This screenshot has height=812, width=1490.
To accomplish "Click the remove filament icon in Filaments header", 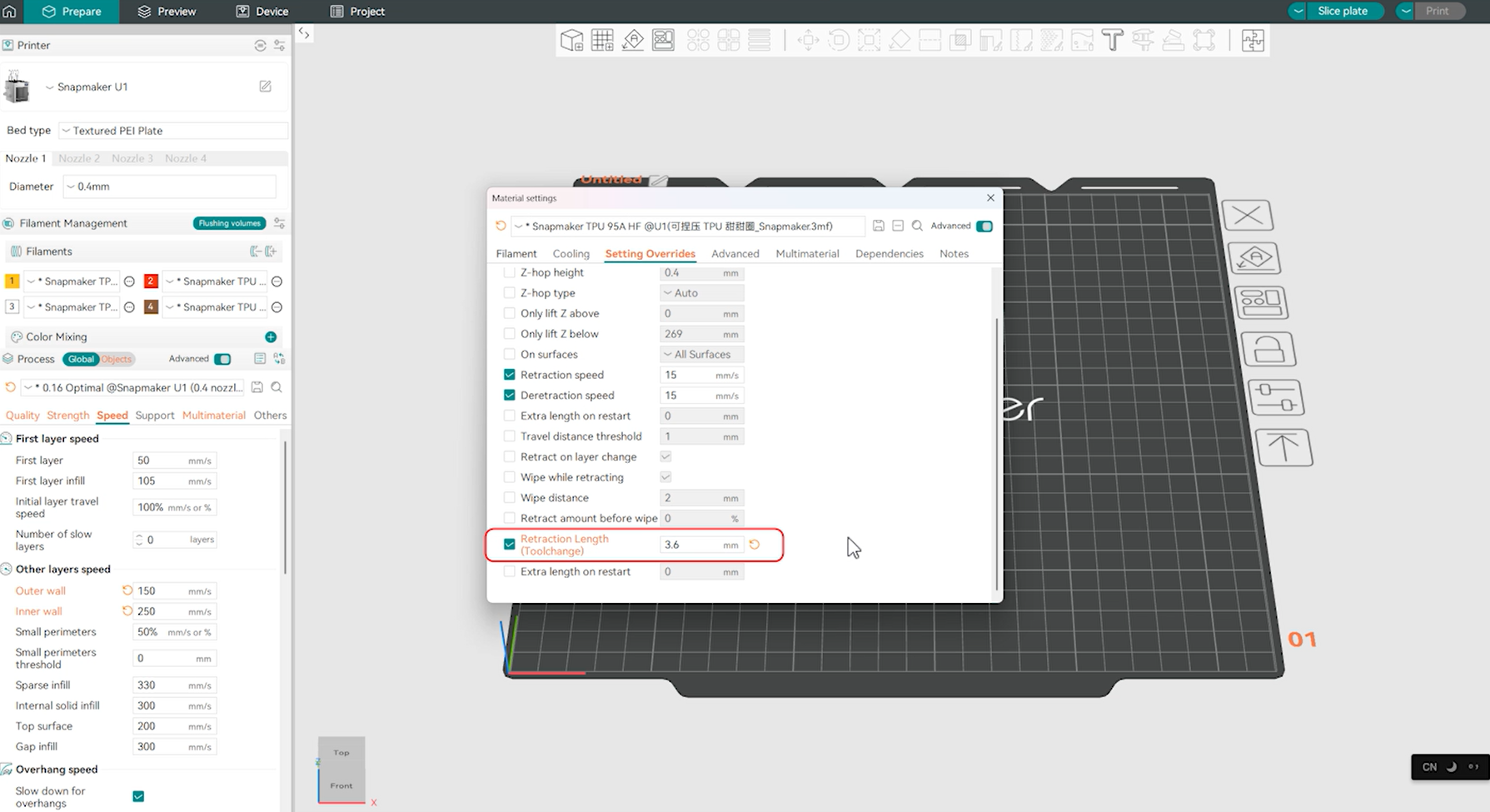I will [255, 252].
